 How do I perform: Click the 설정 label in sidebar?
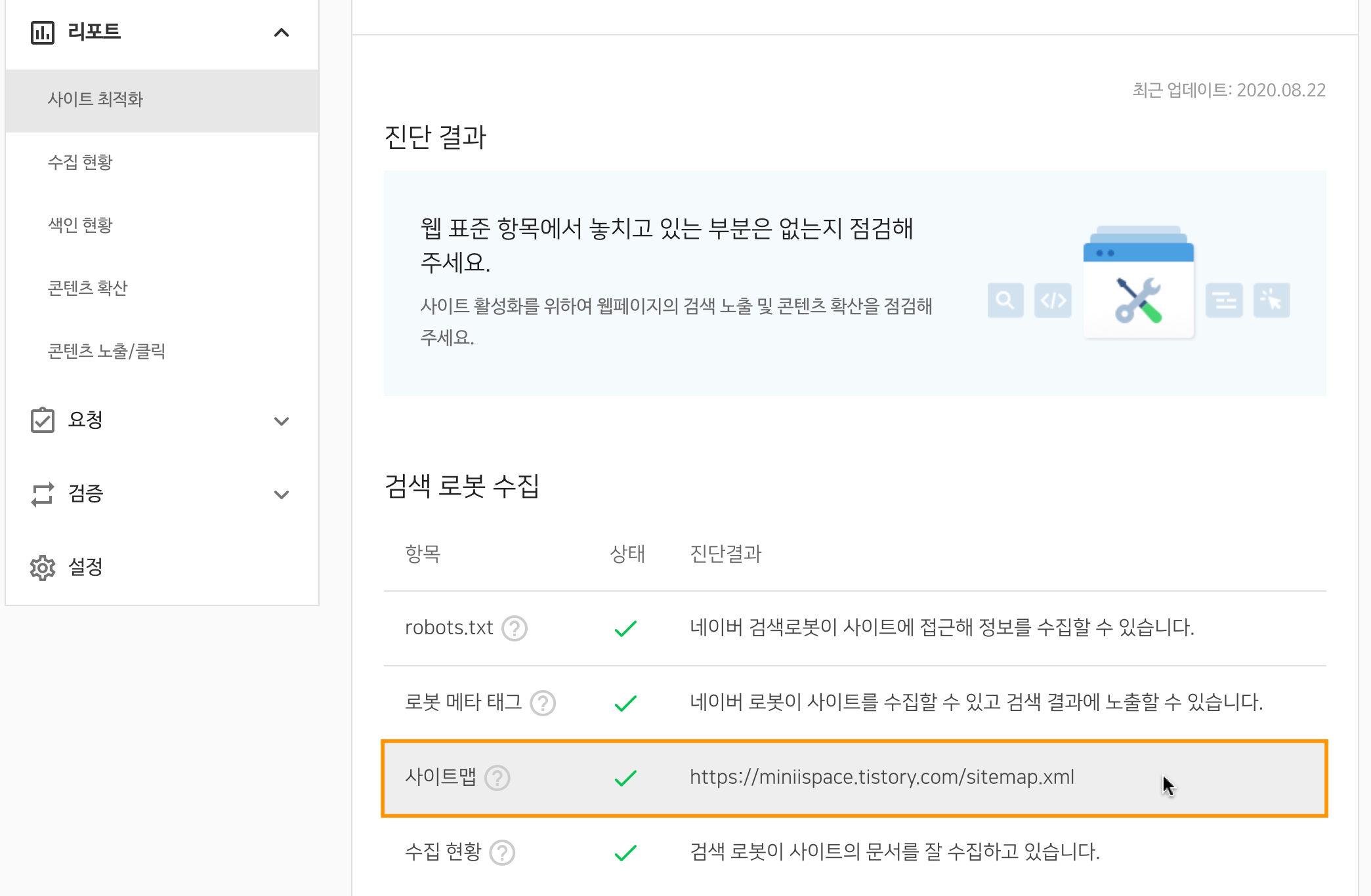point(85,567)
